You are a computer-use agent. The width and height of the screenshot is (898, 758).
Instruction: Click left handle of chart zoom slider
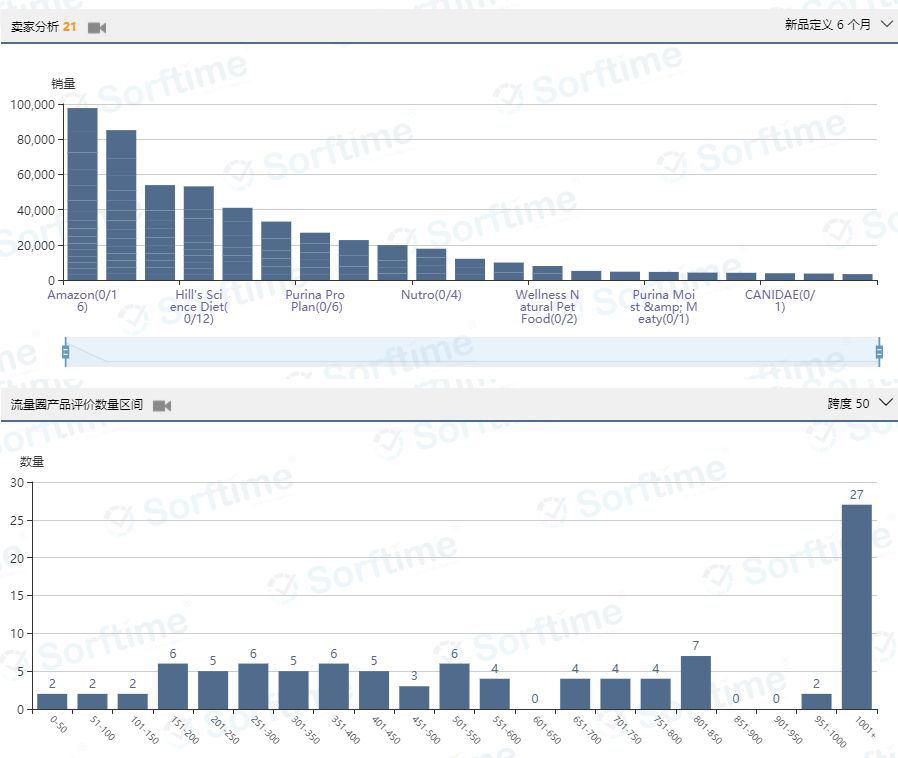66,352
